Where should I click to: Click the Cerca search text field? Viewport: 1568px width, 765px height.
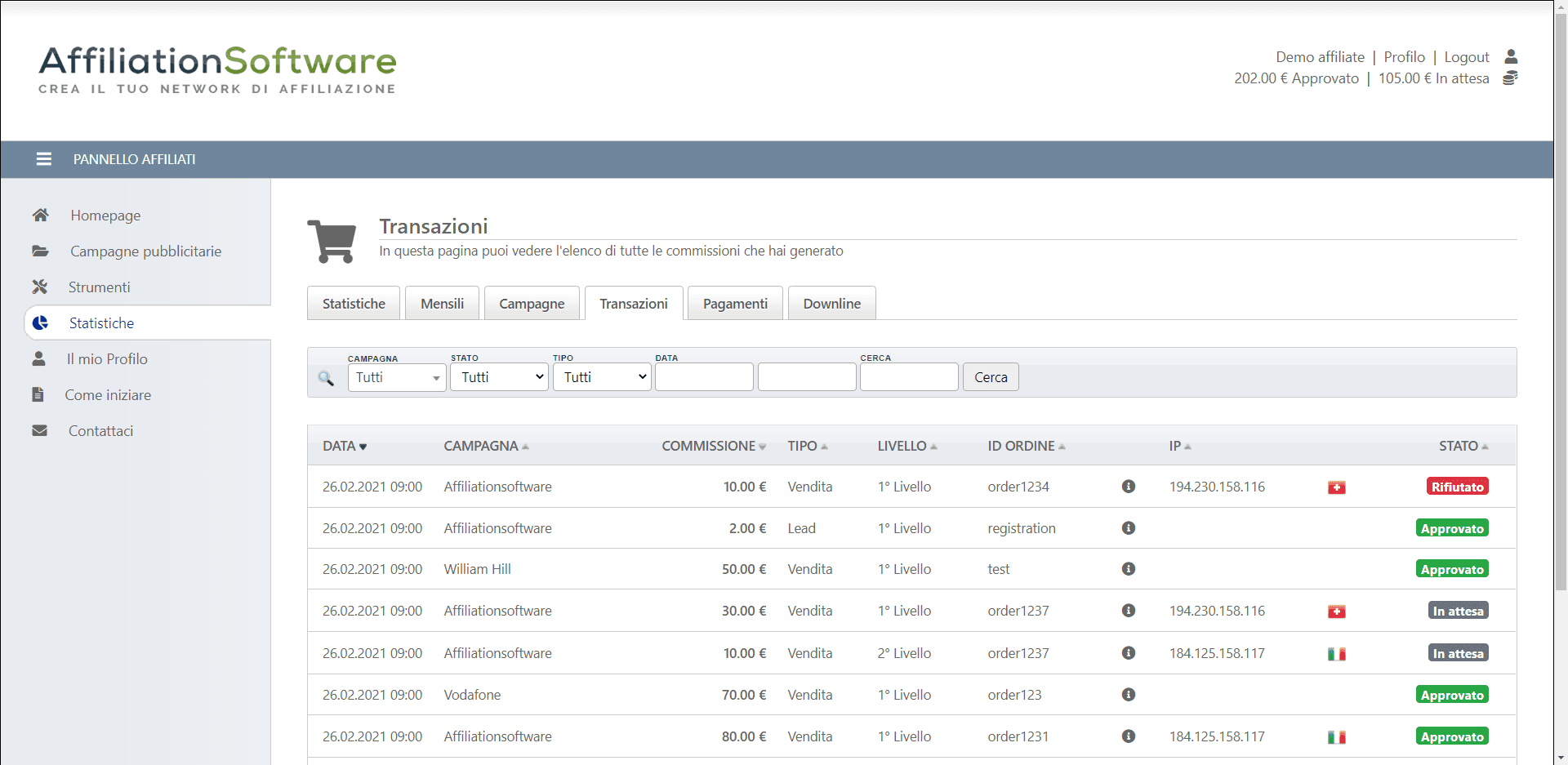(x=908, y=377)
